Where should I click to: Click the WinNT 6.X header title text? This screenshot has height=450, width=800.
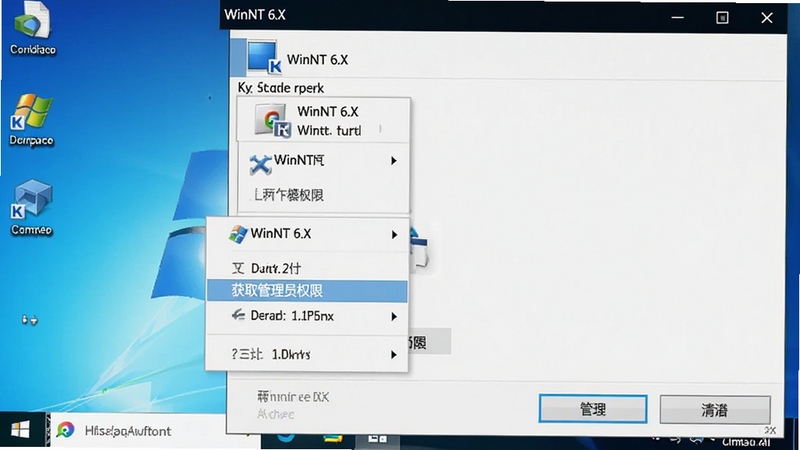pyautogui.click(x=317, y=60)
